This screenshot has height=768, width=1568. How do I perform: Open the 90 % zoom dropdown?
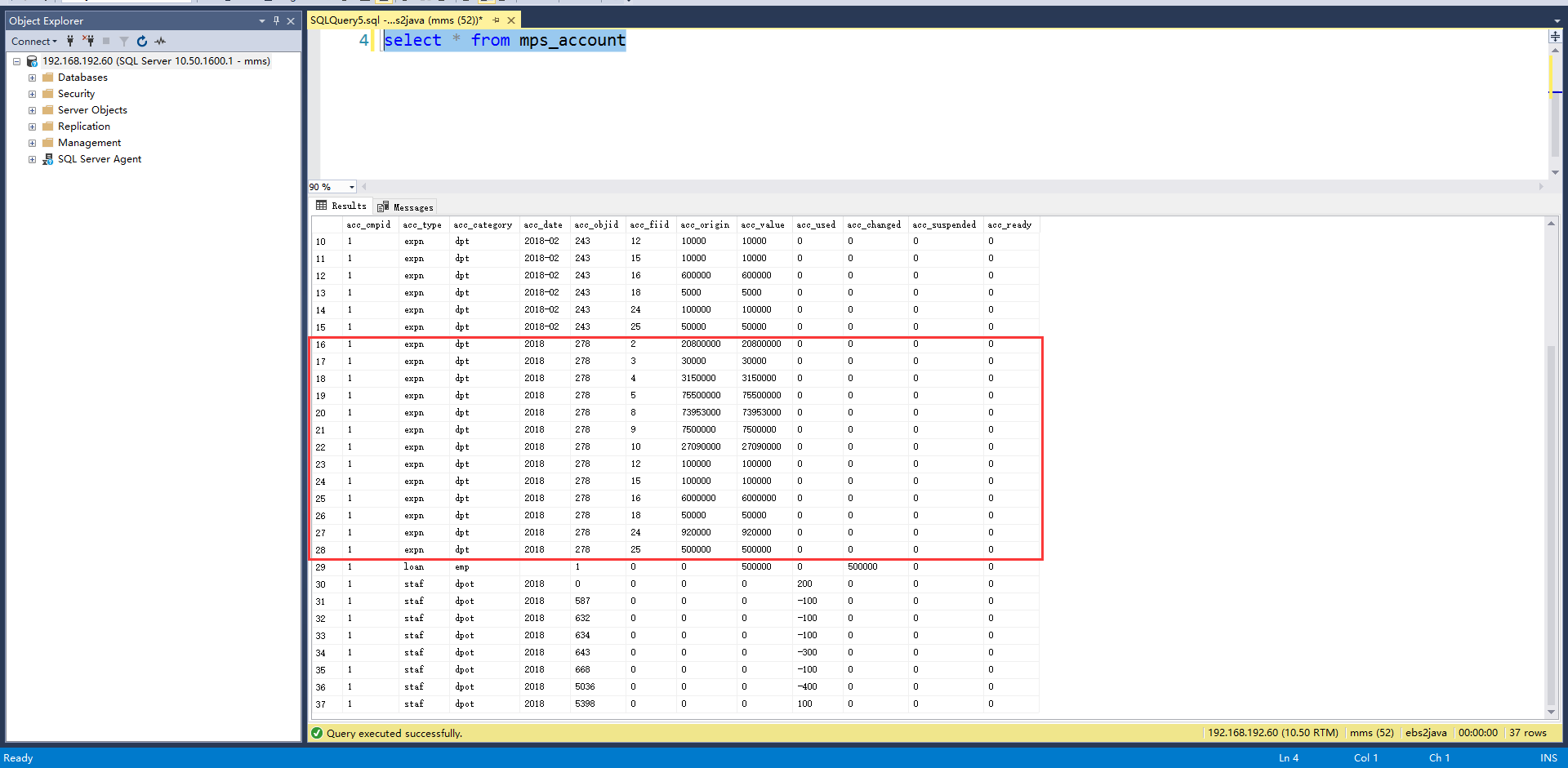click(352, 187)
